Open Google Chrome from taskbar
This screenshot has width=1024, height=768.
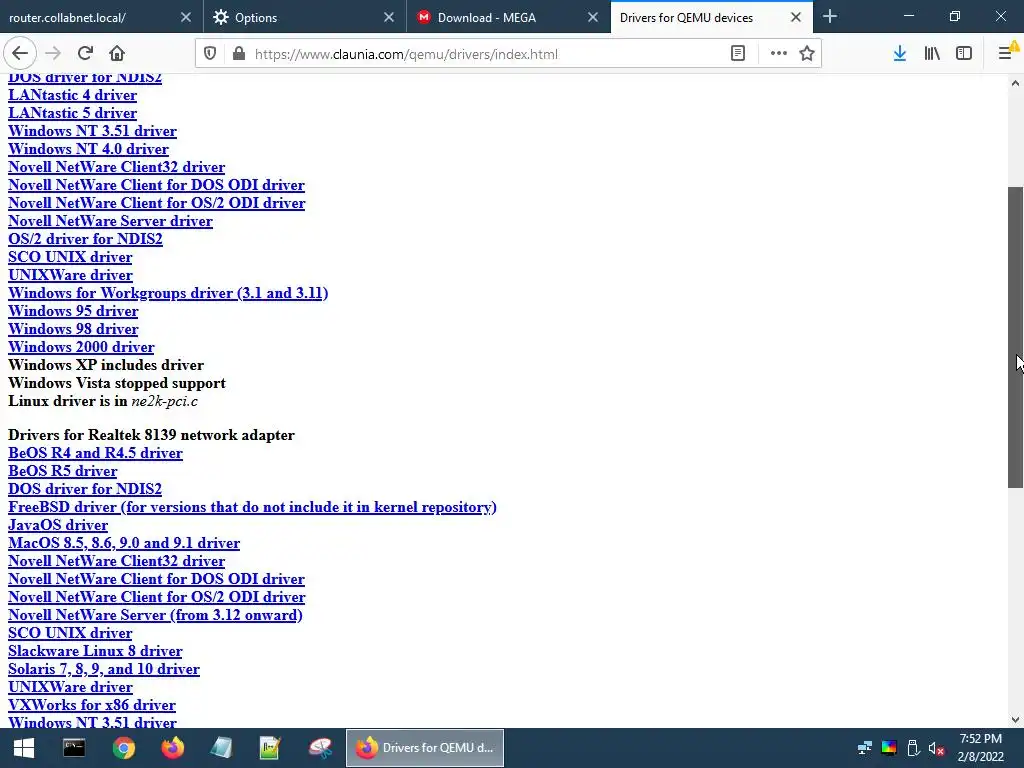click(x=123, y=748)
